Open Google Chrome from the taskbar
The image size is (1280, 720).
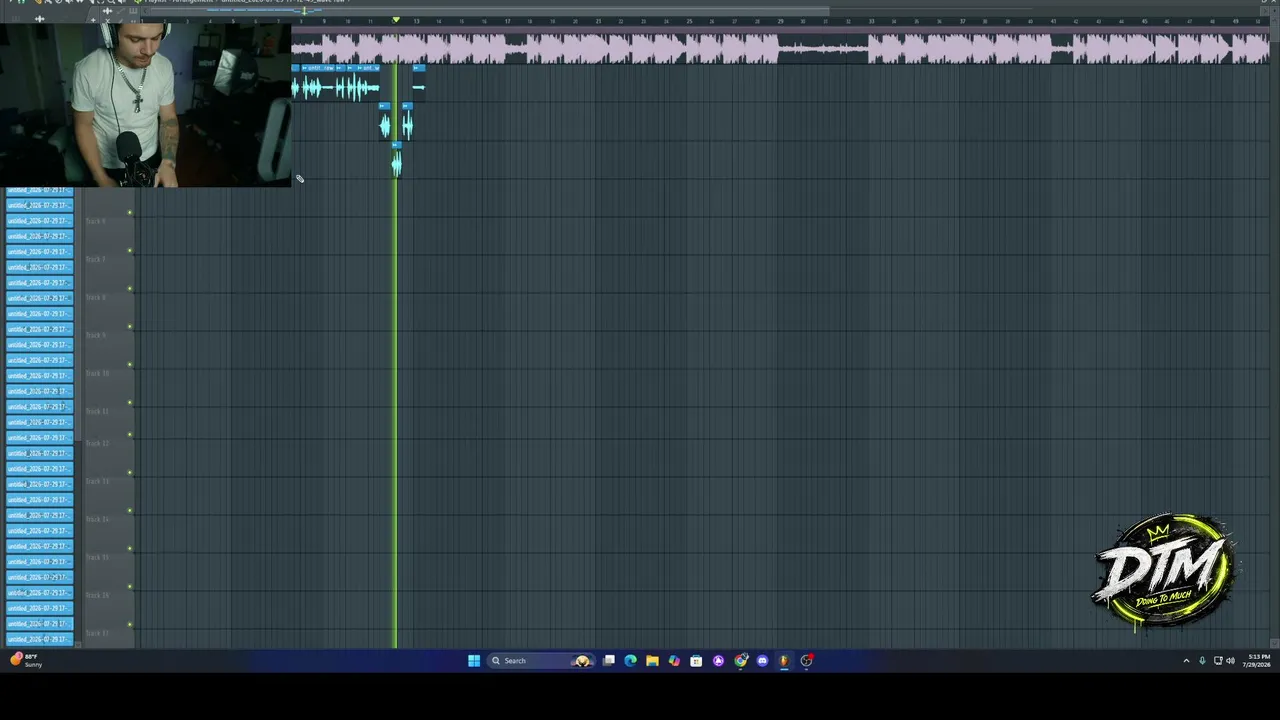(x=740, y=660)
